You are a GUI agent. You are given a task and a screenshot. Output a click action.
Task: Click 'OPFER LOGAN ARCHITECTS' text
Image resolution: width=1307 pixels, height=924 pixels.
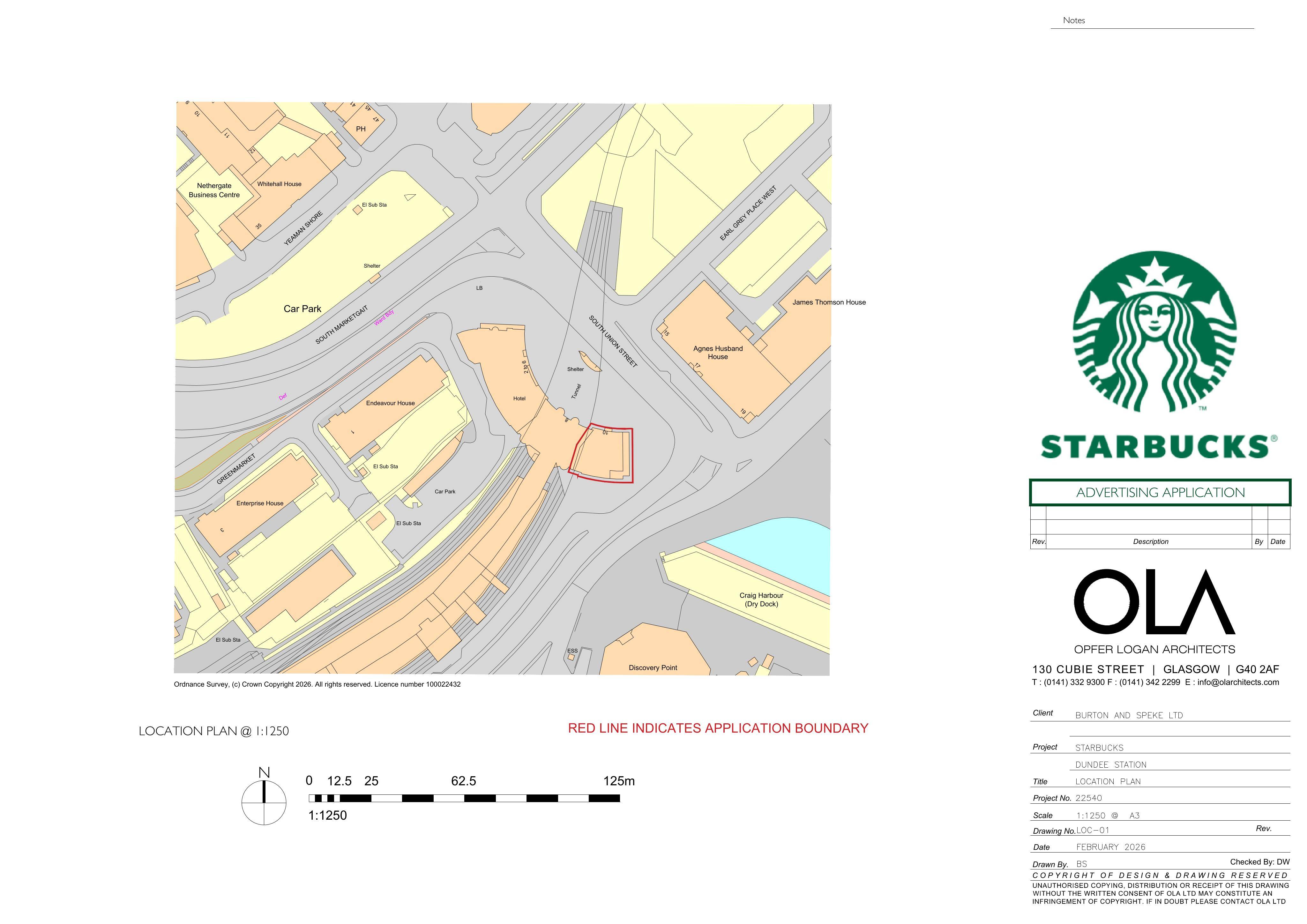click(x=1154, y=650)
